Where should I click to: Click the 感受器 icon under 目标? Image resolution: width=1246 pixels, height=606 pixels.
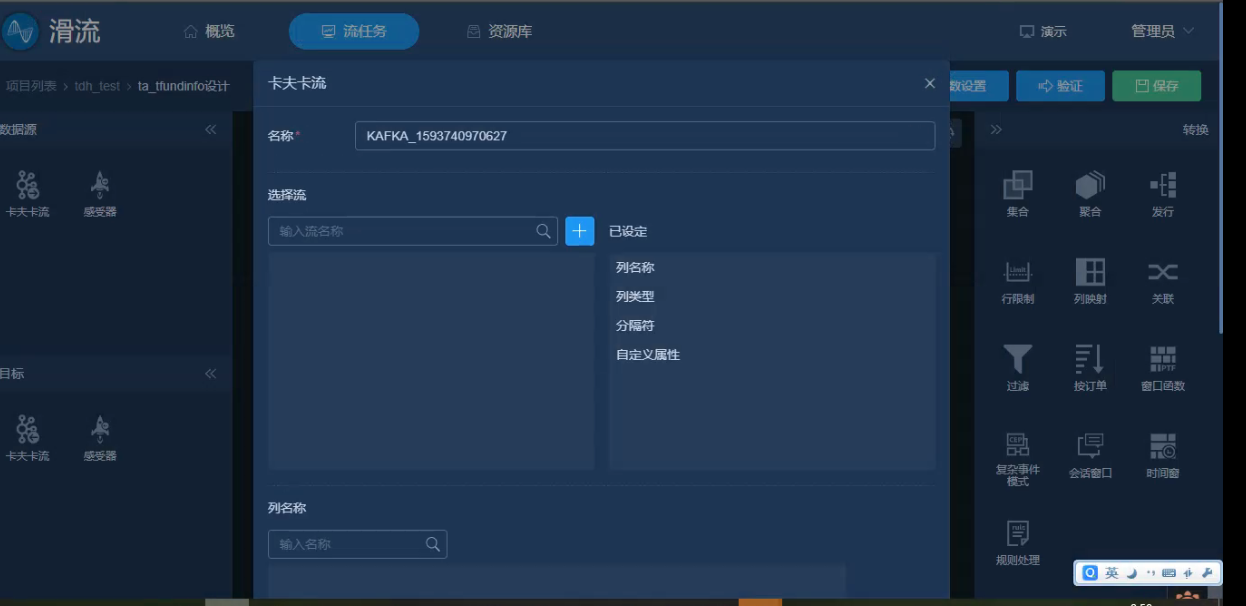click(x=100, y=430)
